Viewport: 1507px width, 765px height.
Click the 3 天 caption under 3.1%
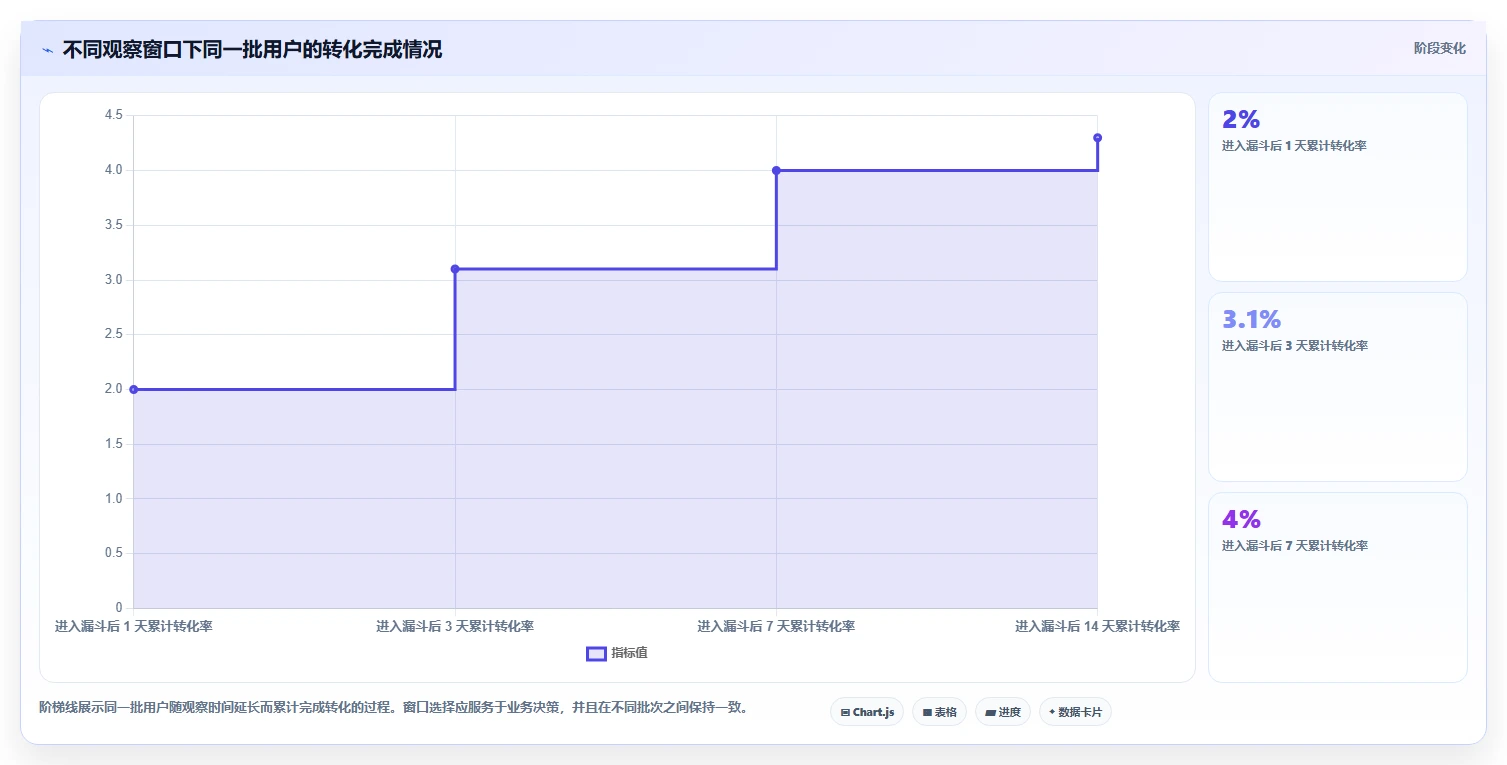point(1294,346)
